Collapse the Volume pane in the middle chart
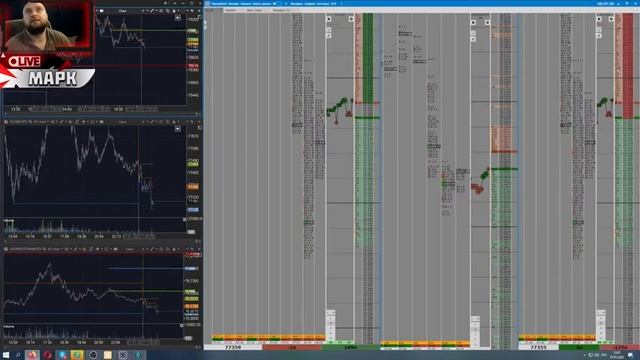Viewport: 640px width, 360px height. 184,220
